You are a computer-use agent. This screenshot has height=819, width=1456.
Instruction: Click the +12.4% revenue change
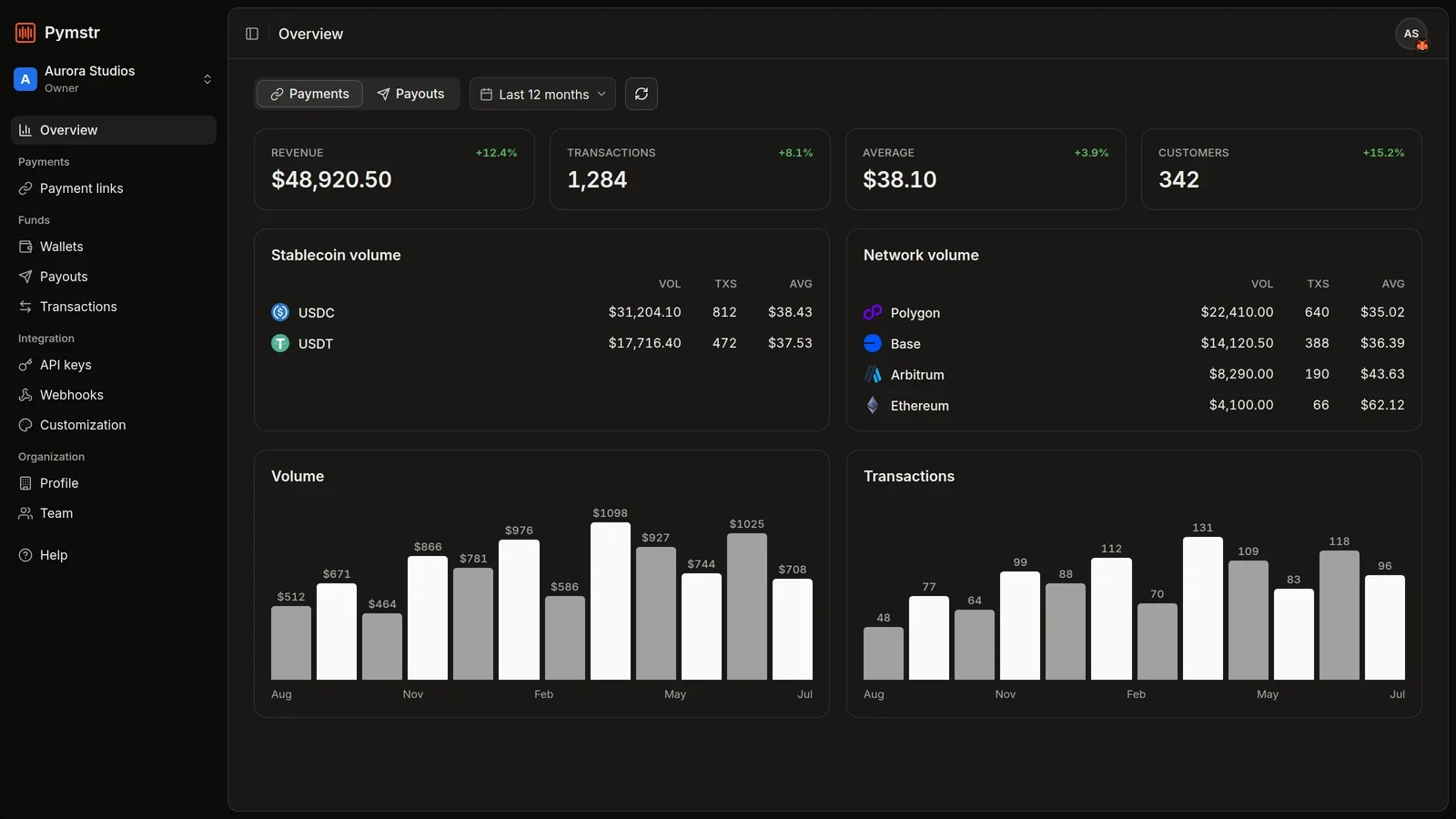click(x=496, y=153)
